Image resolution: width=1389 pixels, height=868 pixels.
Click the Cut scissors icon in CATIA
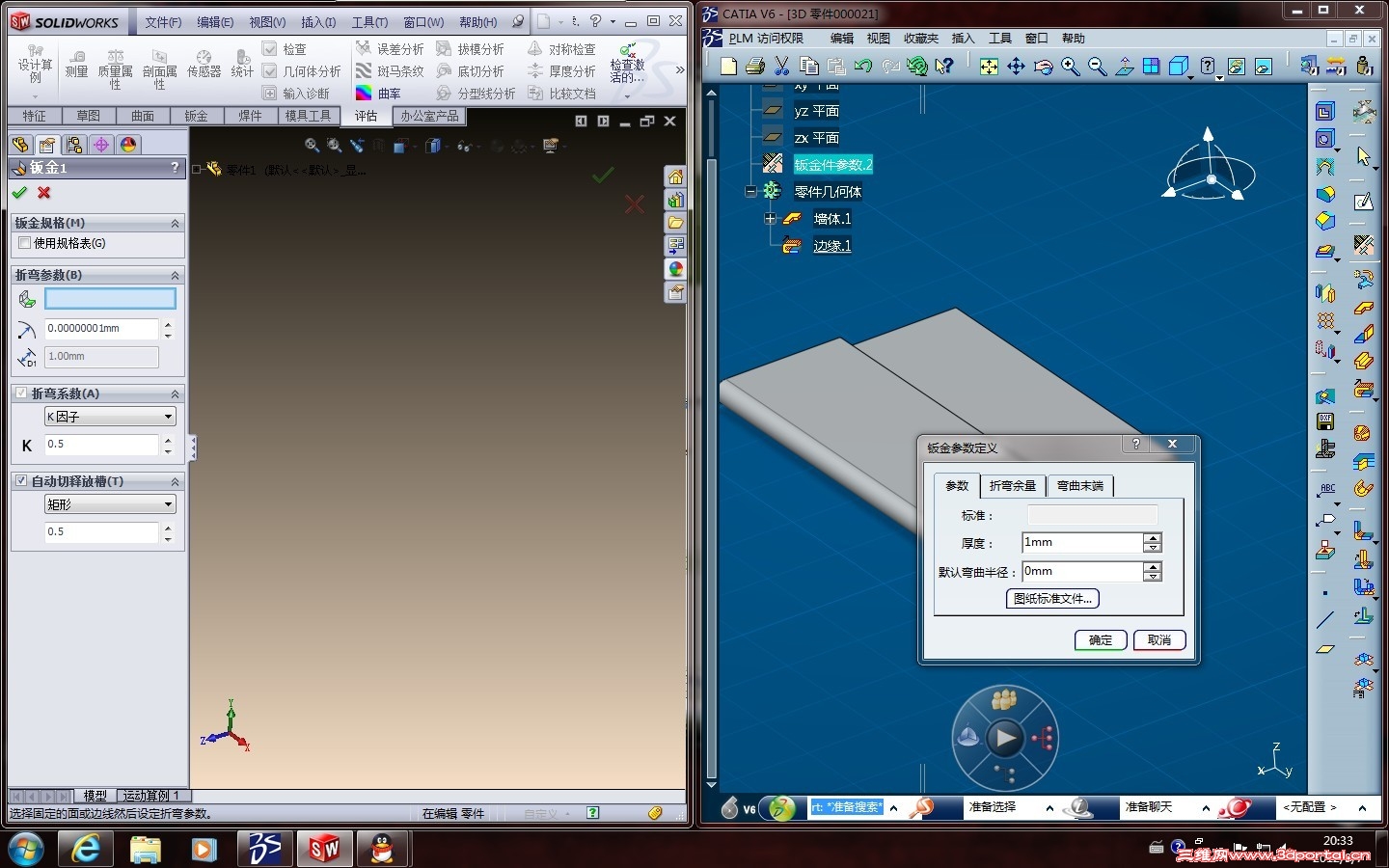point(782,66)
